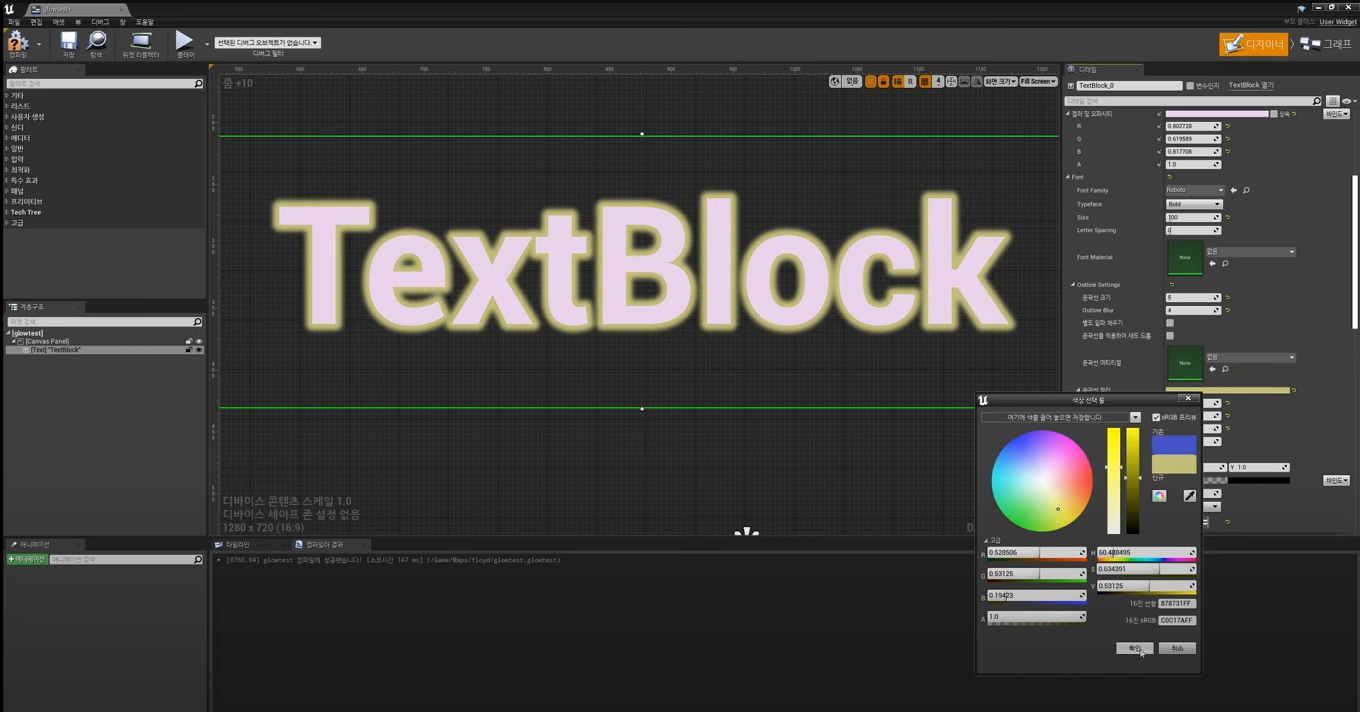Toggle the lock icon of Canvas Panel row
The image size is (1360, 712).
click(188, 341)
